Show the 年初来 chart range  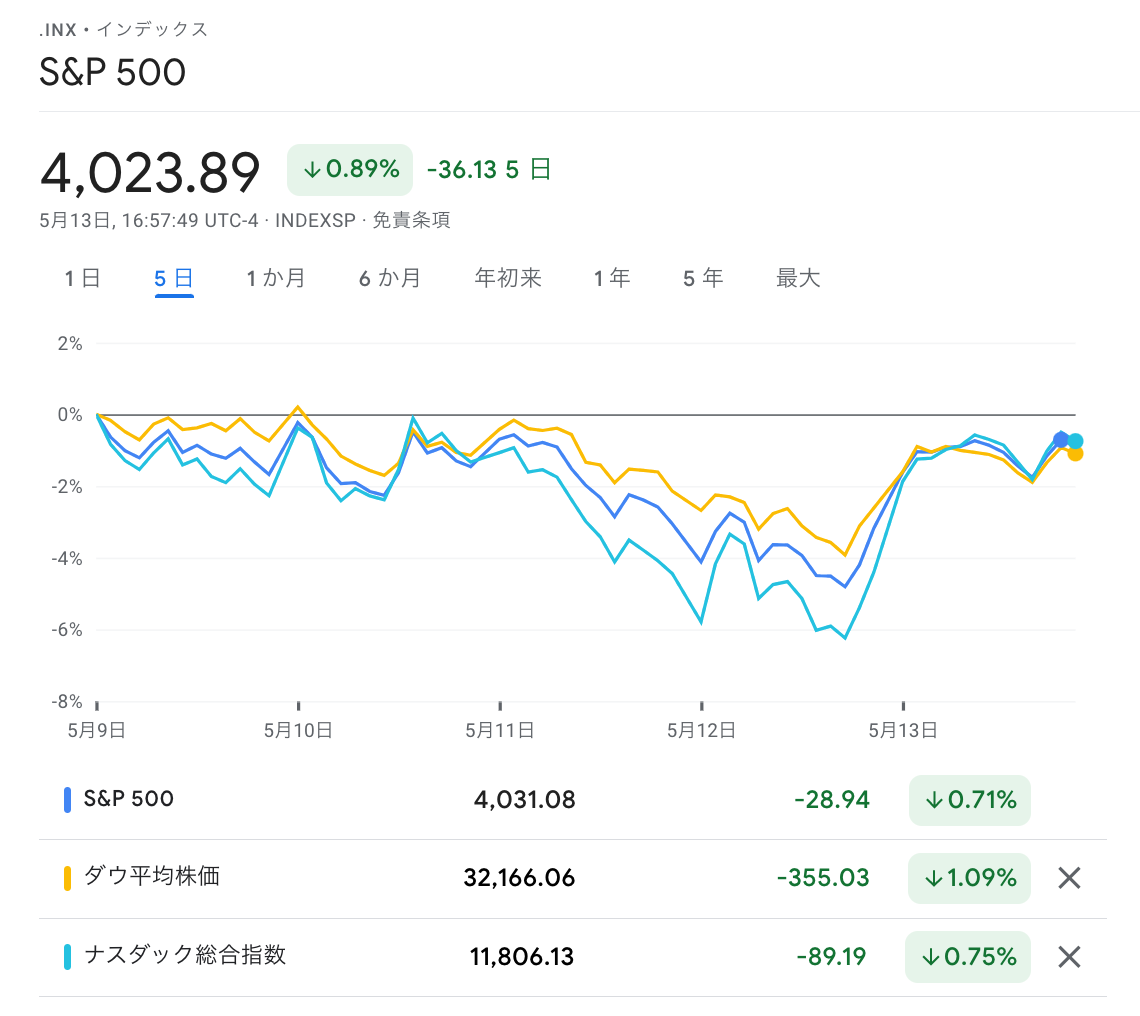click(508, 278)
